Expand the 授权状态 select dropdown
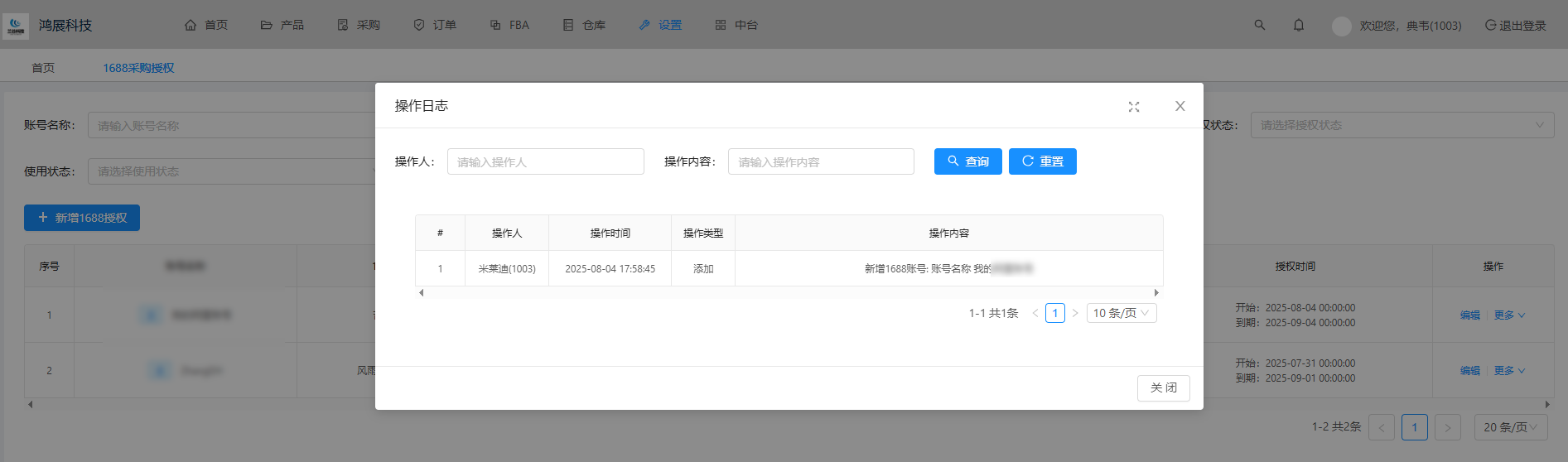This screenshot has width=1568, height=462. pos(1402,125)
